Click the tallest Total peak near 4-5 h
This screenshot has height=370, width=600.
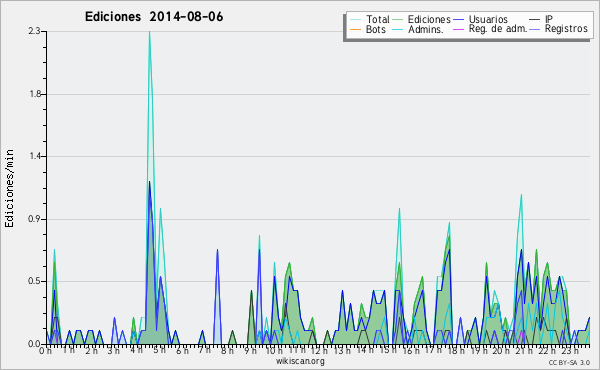149,32
